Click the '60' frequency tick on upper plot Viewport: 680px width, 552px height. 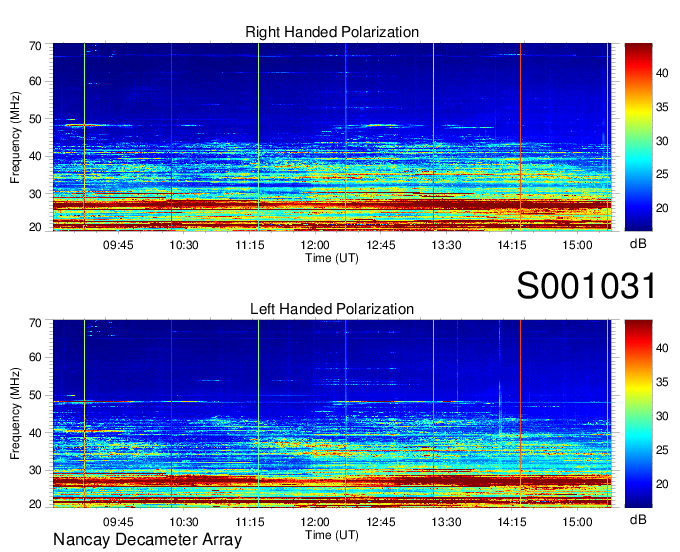[x=35, y=81]
